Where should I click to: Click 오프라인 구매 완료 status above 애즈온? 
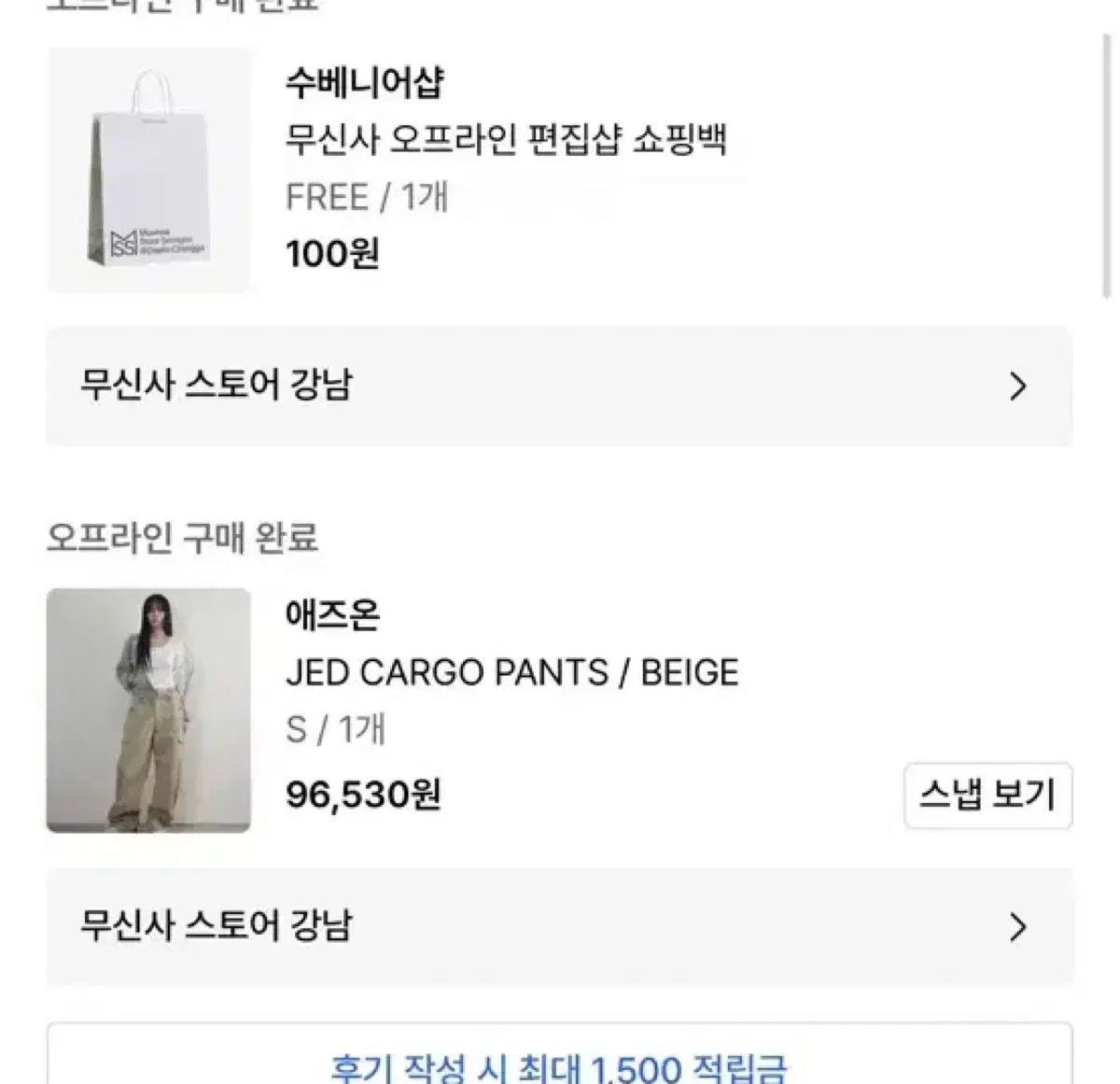tap(183, 538)
